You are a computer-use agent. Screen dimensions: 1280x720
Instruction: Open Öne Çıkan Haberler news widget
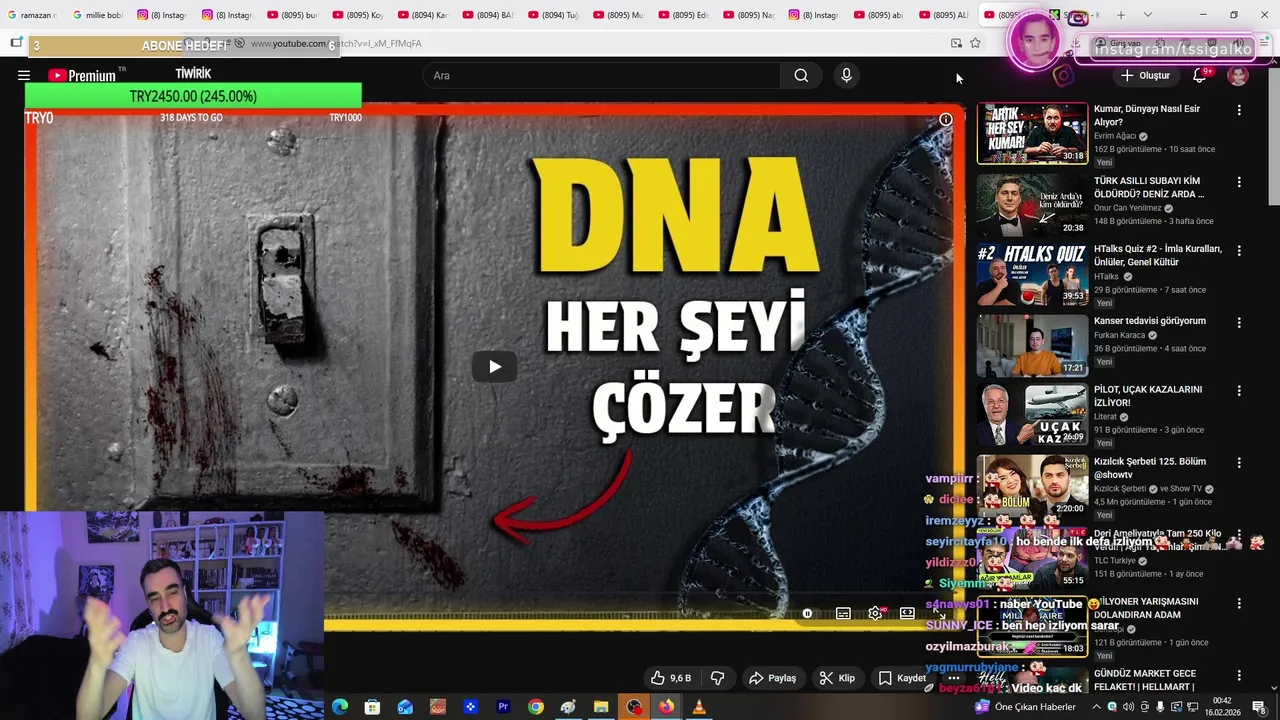coord(1025,707)
